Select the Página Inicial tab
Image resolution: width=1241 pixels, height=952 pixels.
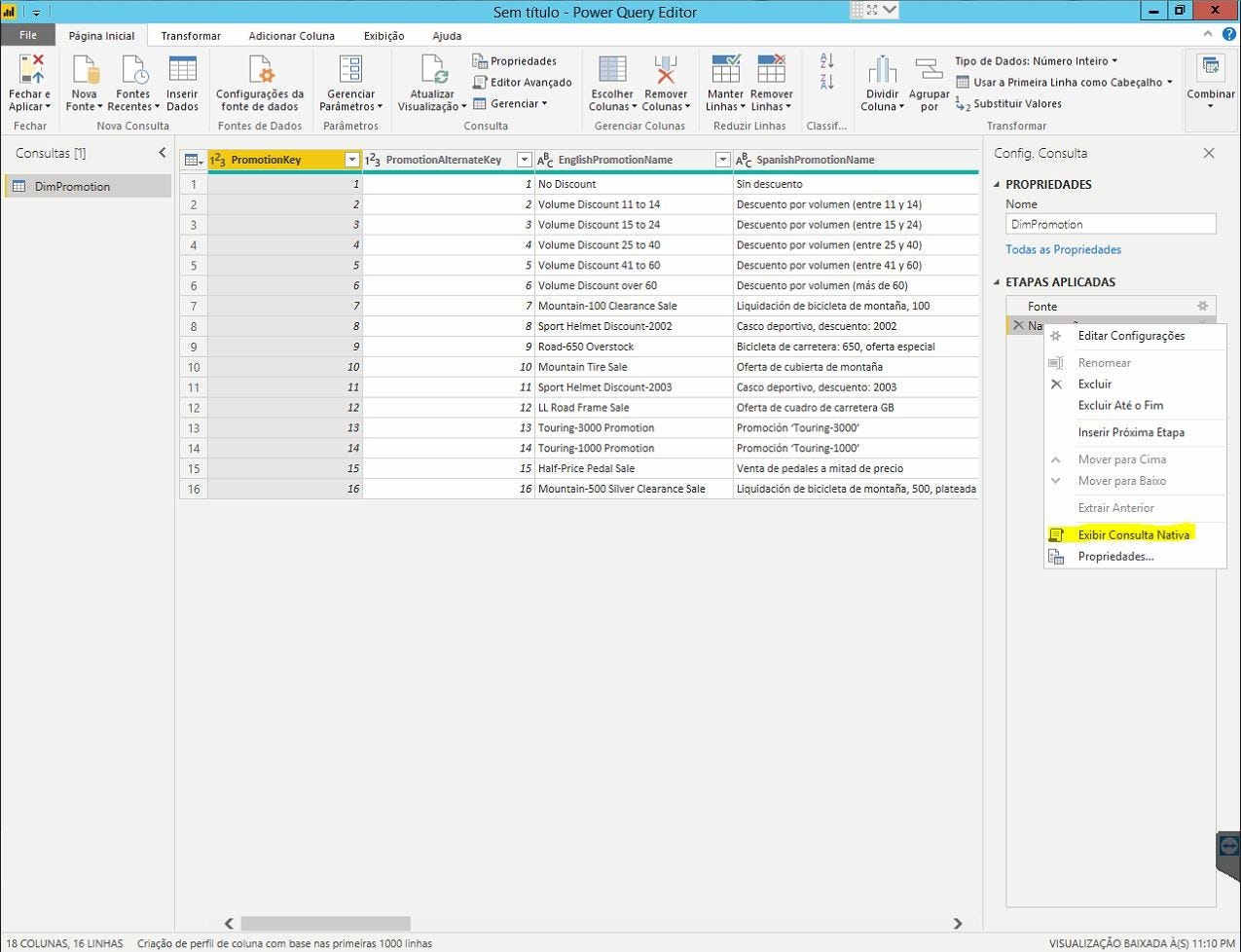101,36
